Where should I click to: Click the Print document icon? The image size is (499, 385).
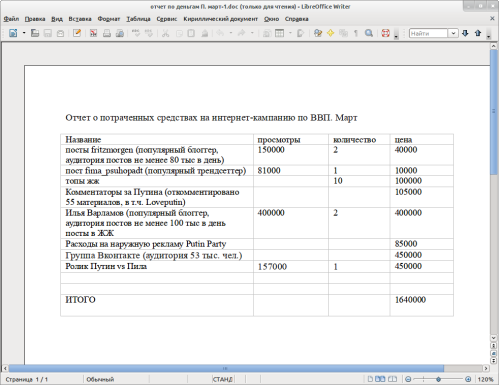click(x=107, y=33)
